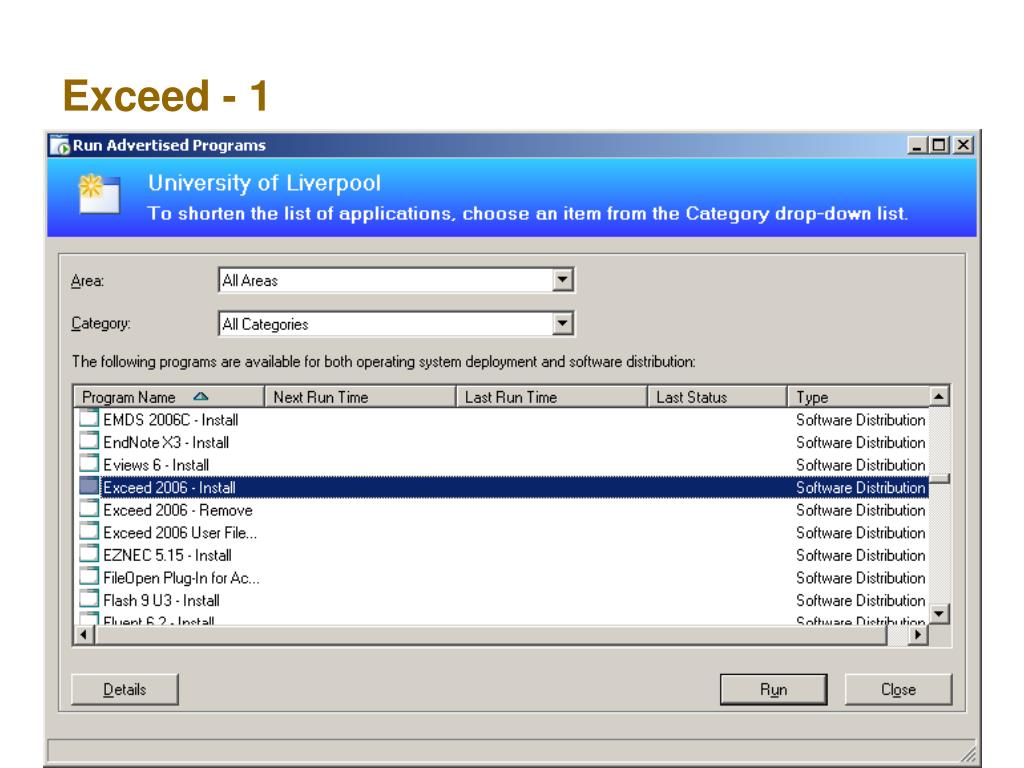The image size is (1024, 768).
Task: Select the Exceed 2006 - Install row
Action: point(502,487)
